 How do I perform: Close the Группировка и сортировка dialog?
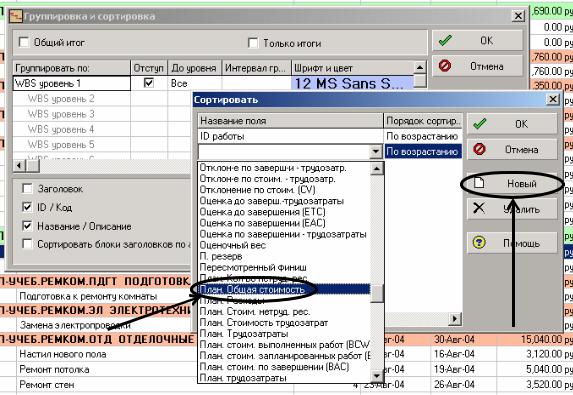click(518, 16)
